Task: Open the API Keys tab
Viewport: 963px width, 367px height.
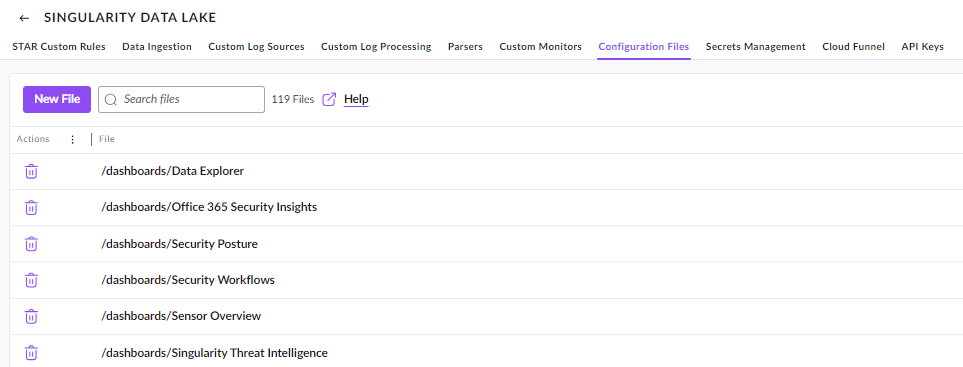Action: pyautogui.click(x=922, y=47)
